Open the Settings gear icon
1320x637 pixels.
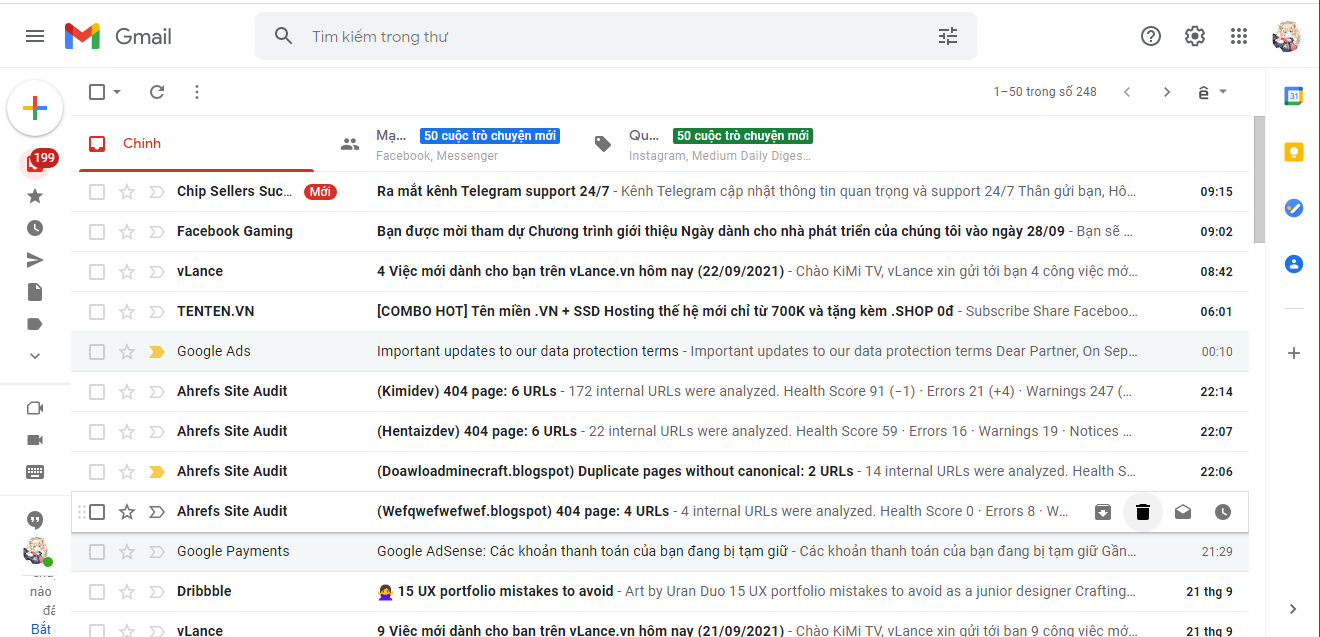(x=1195, y=36)
